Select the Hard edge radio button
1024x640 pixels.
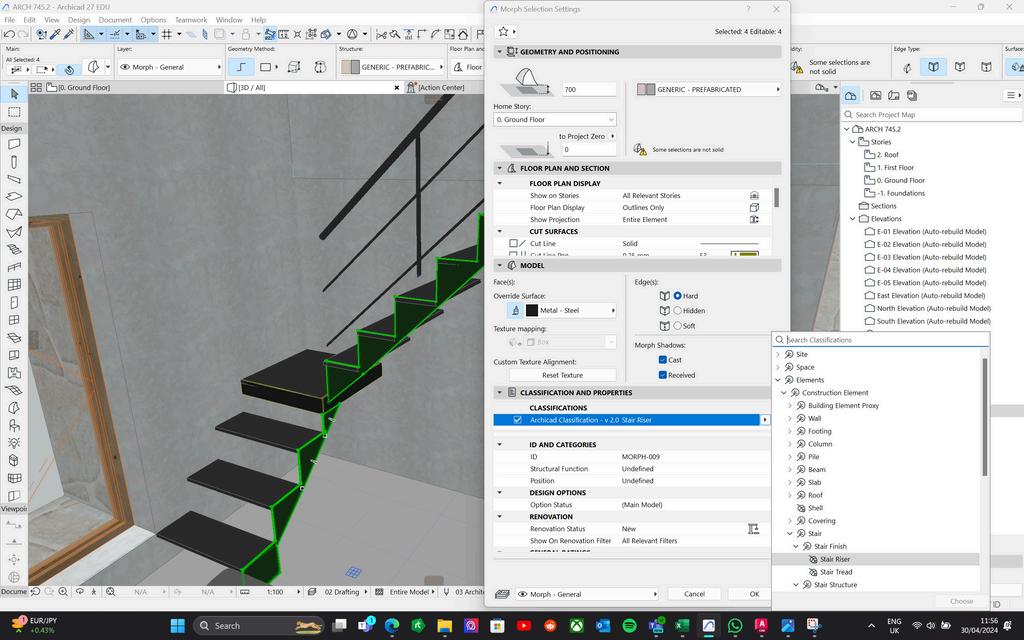[x=677, y=296]
